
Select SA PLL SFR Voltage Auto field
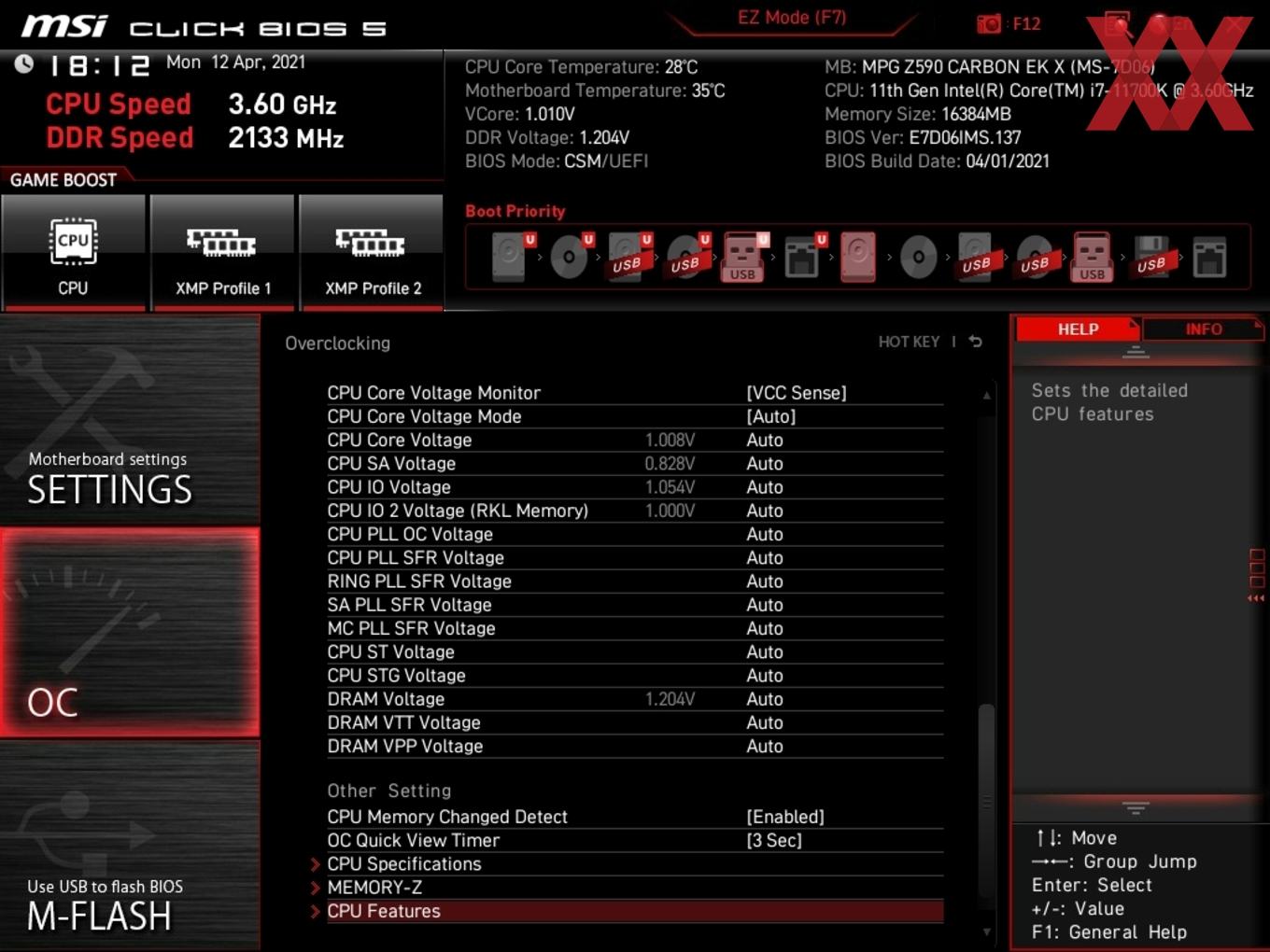(x=765, y=605)
